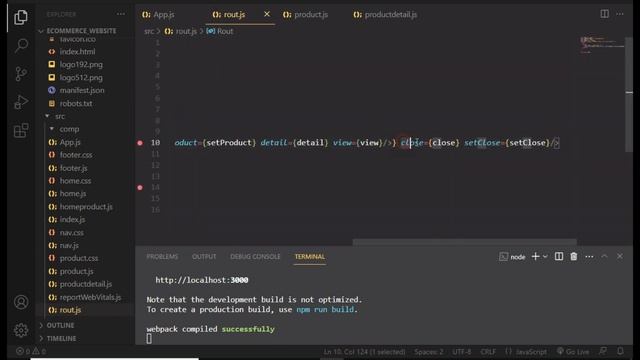Open the Source Control view
Viewport: 640px width, 360px height.
click(x=21, y=74)
